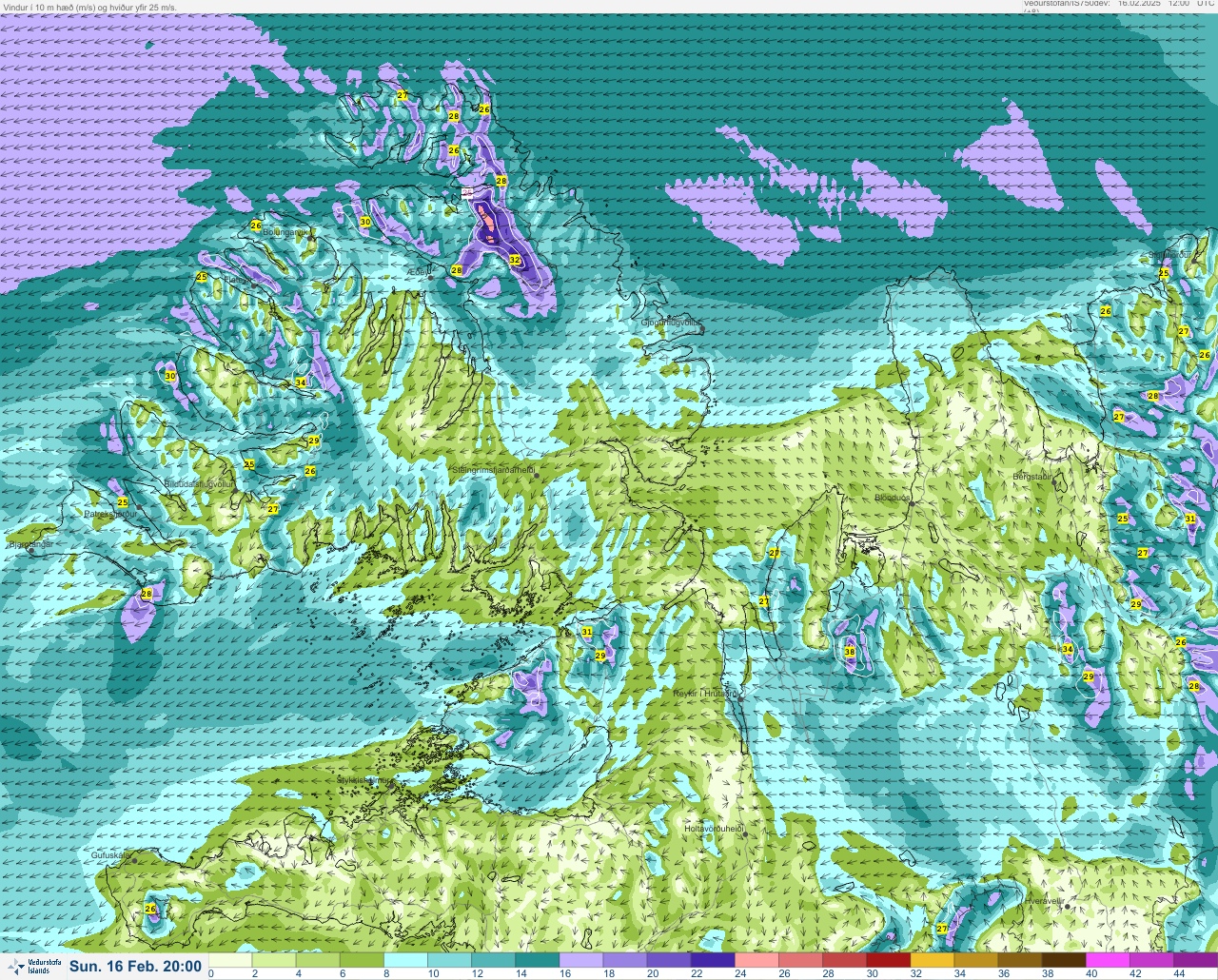
Task: Click the gust marker 26 near Bolungarvík
Action: (256, 225)
